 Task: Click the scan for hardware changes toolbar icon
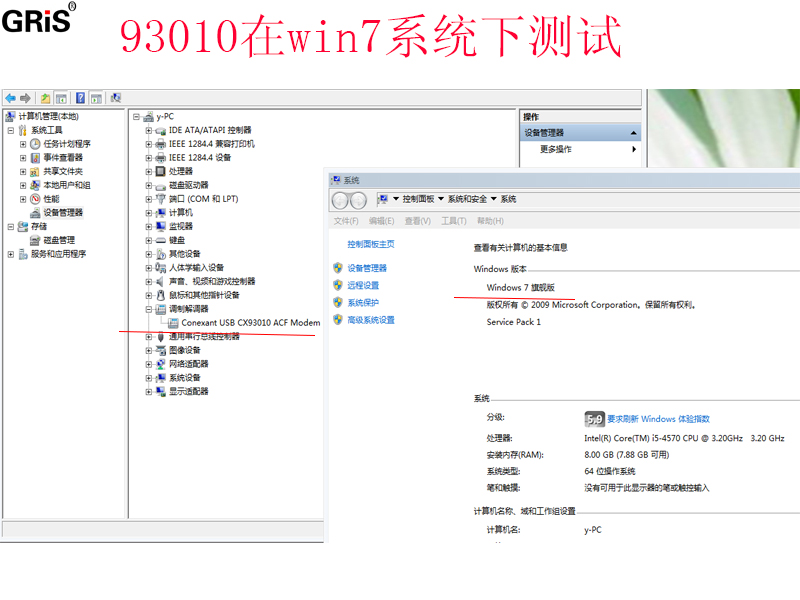116,98
